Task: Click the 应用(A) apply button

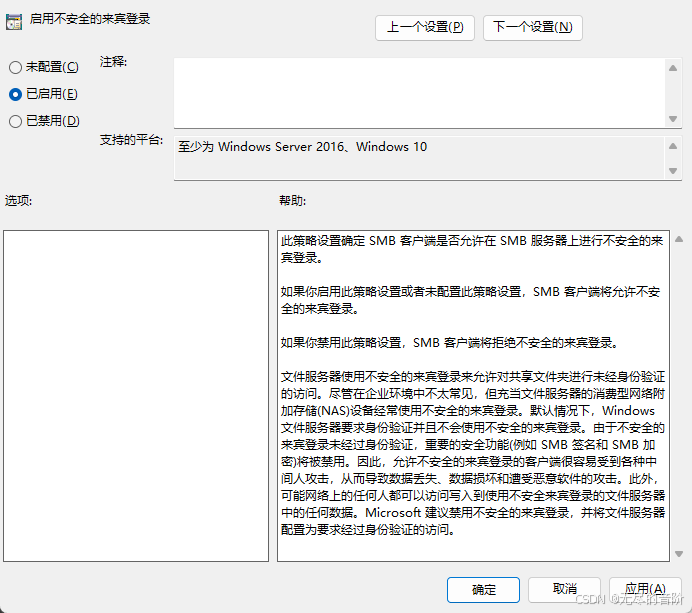Action: coord(645,589)
